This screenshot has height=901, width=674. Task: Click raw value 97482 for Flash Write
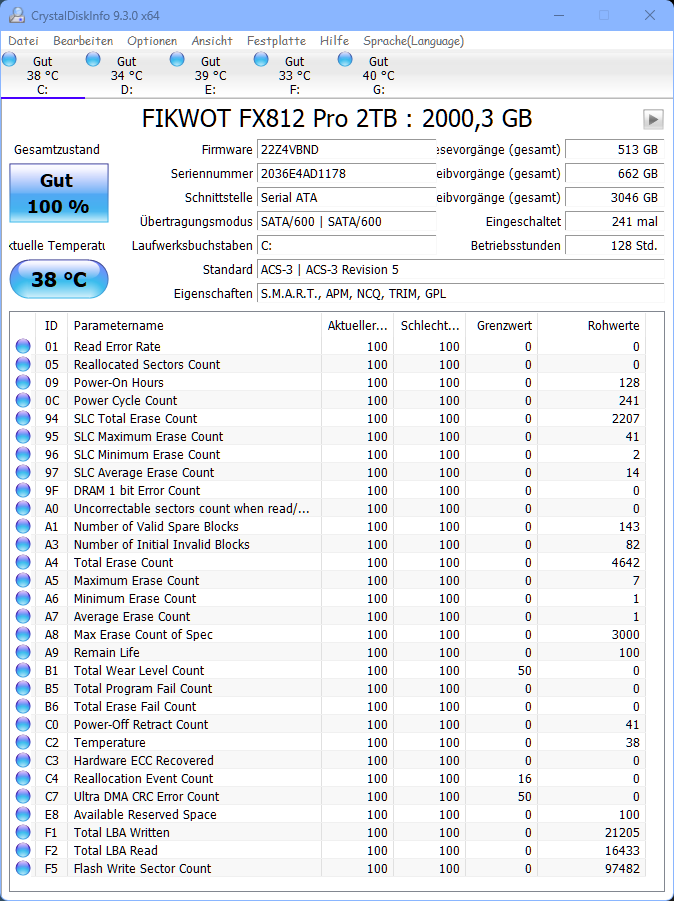coord(622,868)
